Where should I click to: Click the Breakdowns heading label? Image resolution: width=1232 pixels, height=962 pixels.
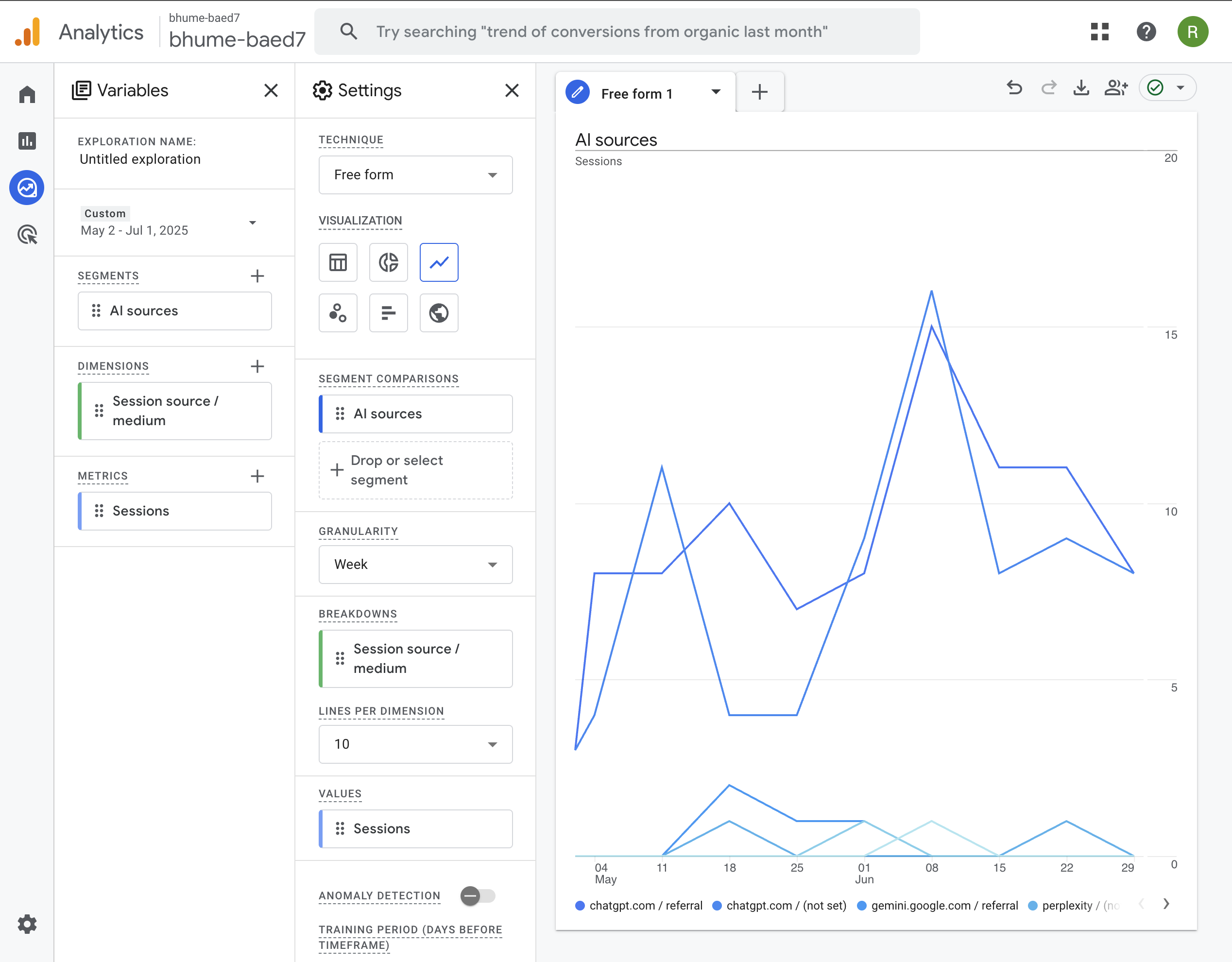(x=358, y=614)
